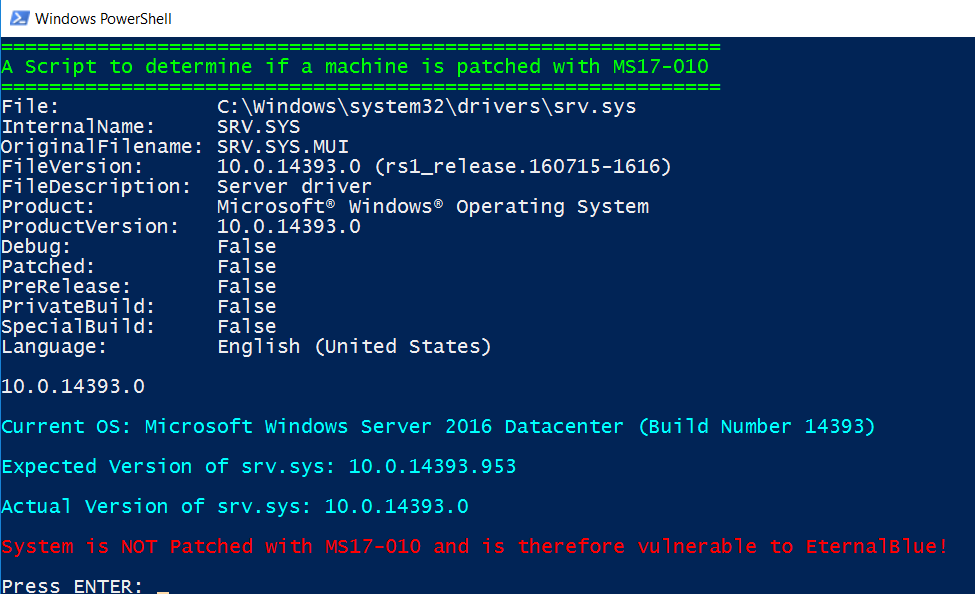Click the PrivateBuild False value
975x594 pixels.
point(247,306)
